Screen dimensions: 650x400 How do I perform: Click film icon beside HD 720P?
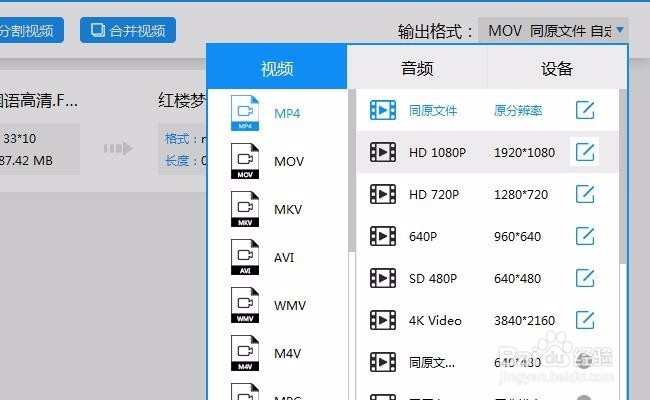point(383,194)
